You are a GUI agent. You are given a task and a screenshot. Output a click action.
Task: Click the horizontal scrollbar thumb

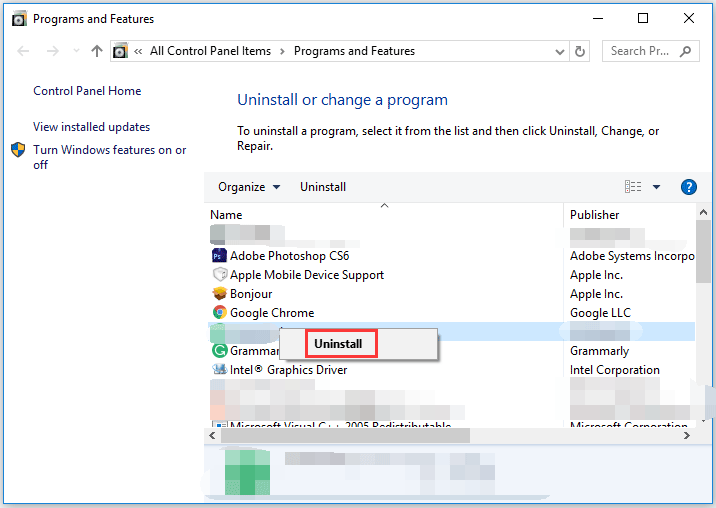pyautogui.click(x=345, y=436)
